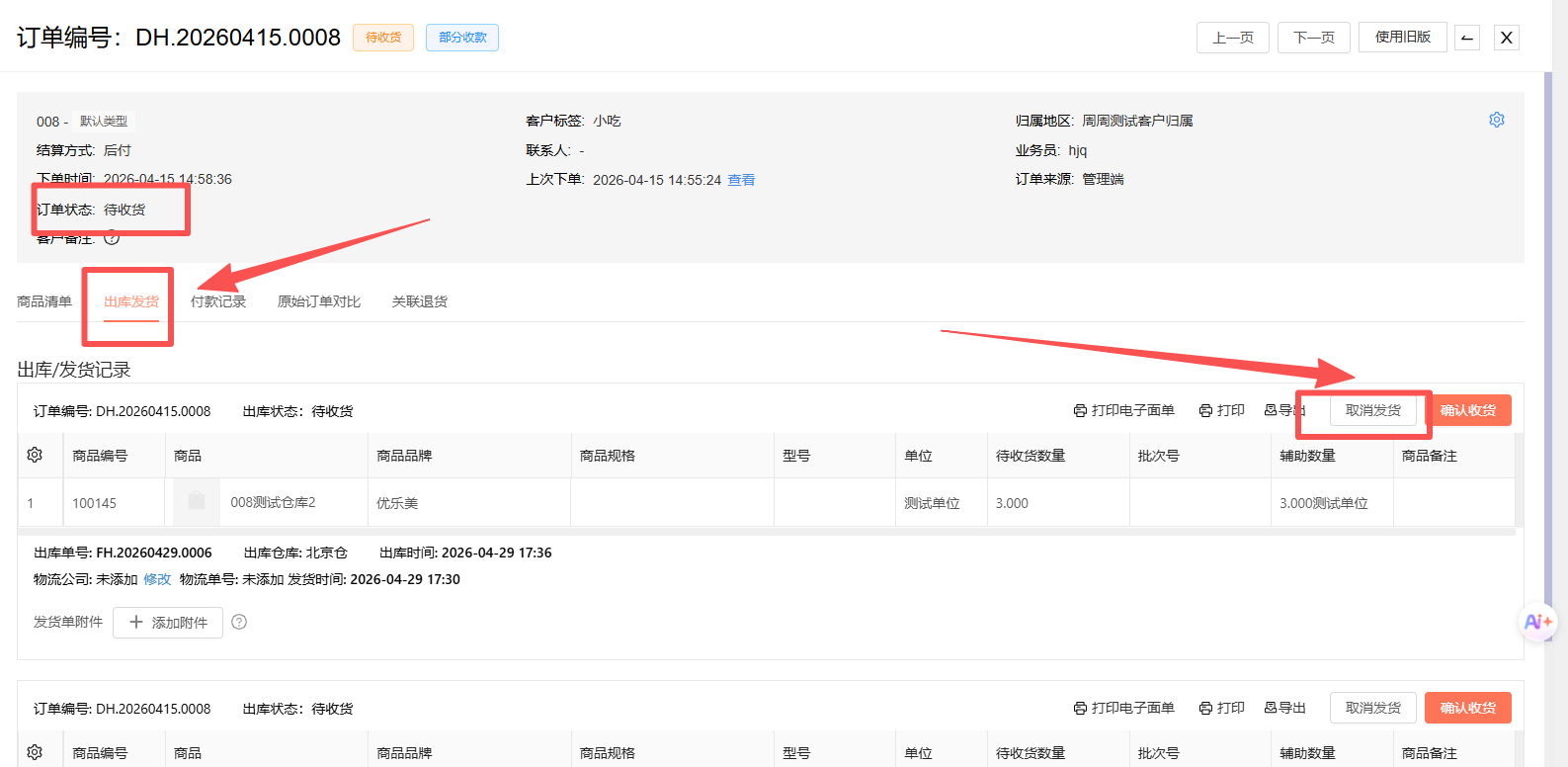This screenshot has width=1568, height=767.
Task: Click 取消发货 in second shipment record
Action: pyautogui.click(x=1373, y=708)
